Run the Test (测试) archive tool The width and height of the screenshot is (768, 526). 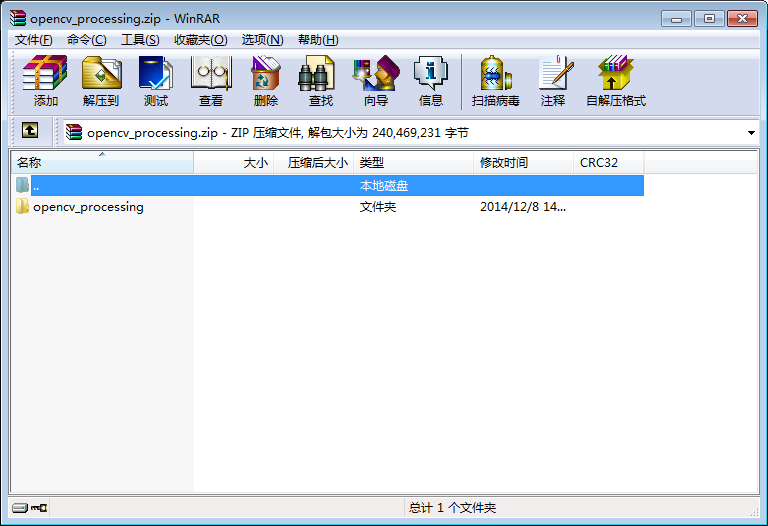(156, 81)
